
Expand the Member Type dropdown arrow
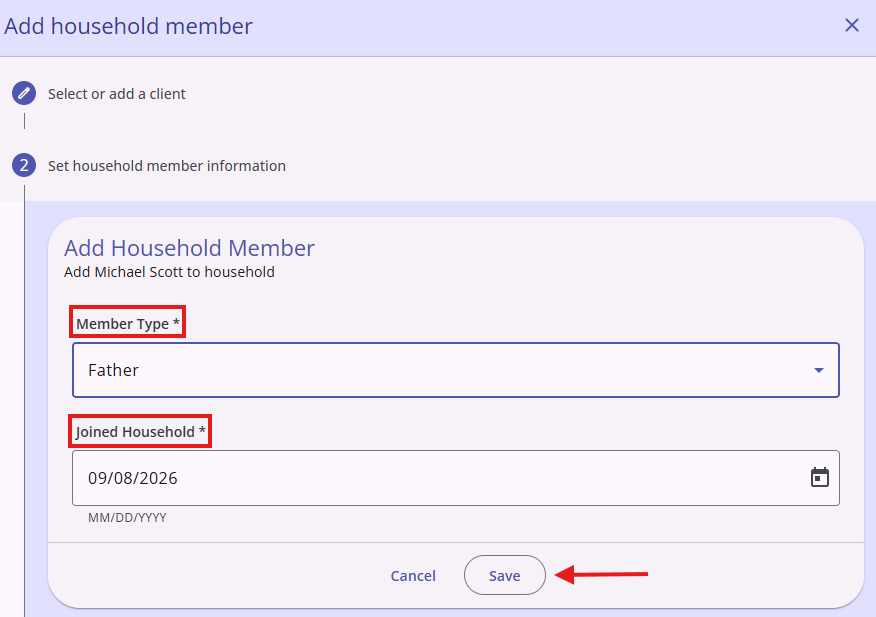tap(818, 370)
